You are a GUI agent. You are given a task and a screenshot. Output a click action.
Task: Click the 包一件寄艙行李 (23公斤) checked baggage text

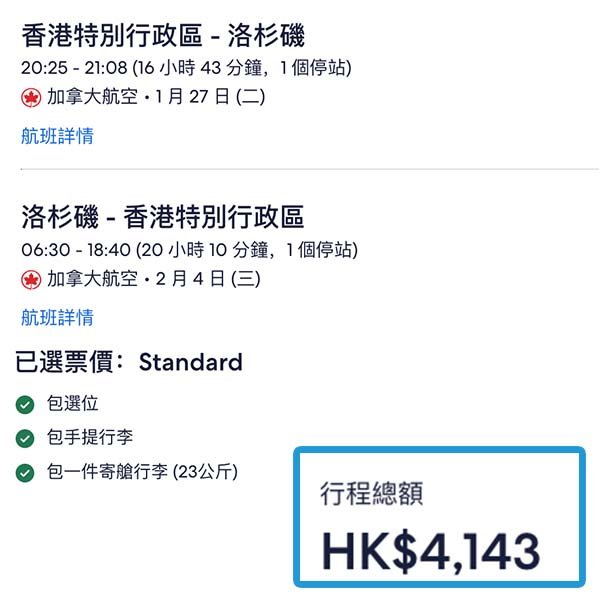(x=142, y=471)
